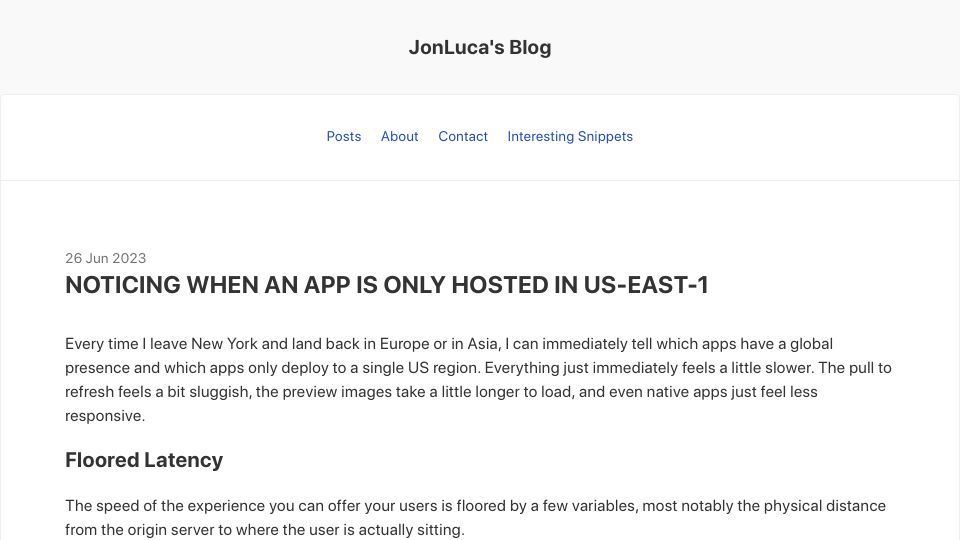
Task: Go to the About page
Action: click(x=399, y=137)
